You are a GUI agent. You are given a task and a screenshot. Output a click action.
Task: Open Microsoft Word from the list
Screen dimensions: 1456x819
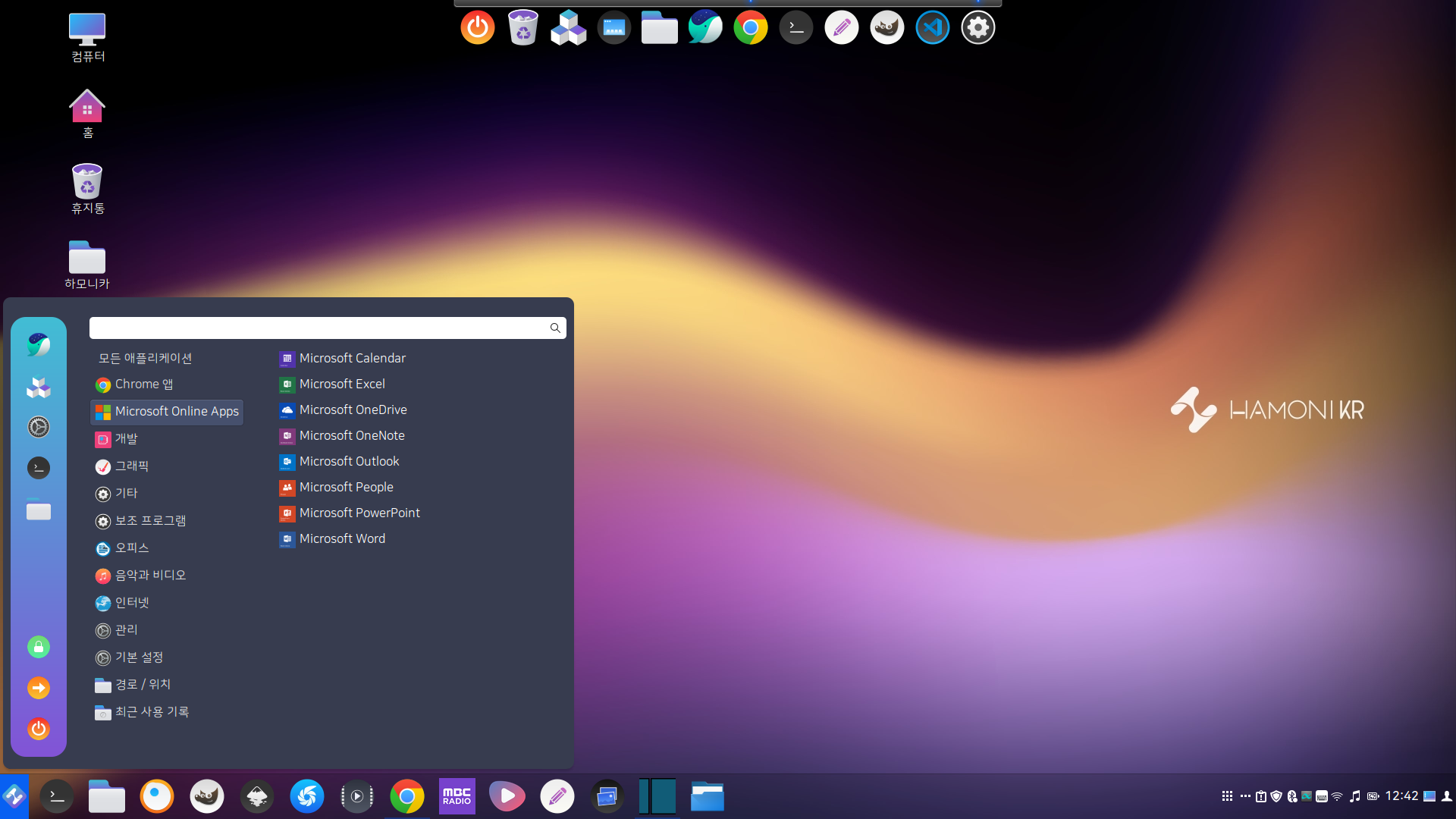click(342, 538)
